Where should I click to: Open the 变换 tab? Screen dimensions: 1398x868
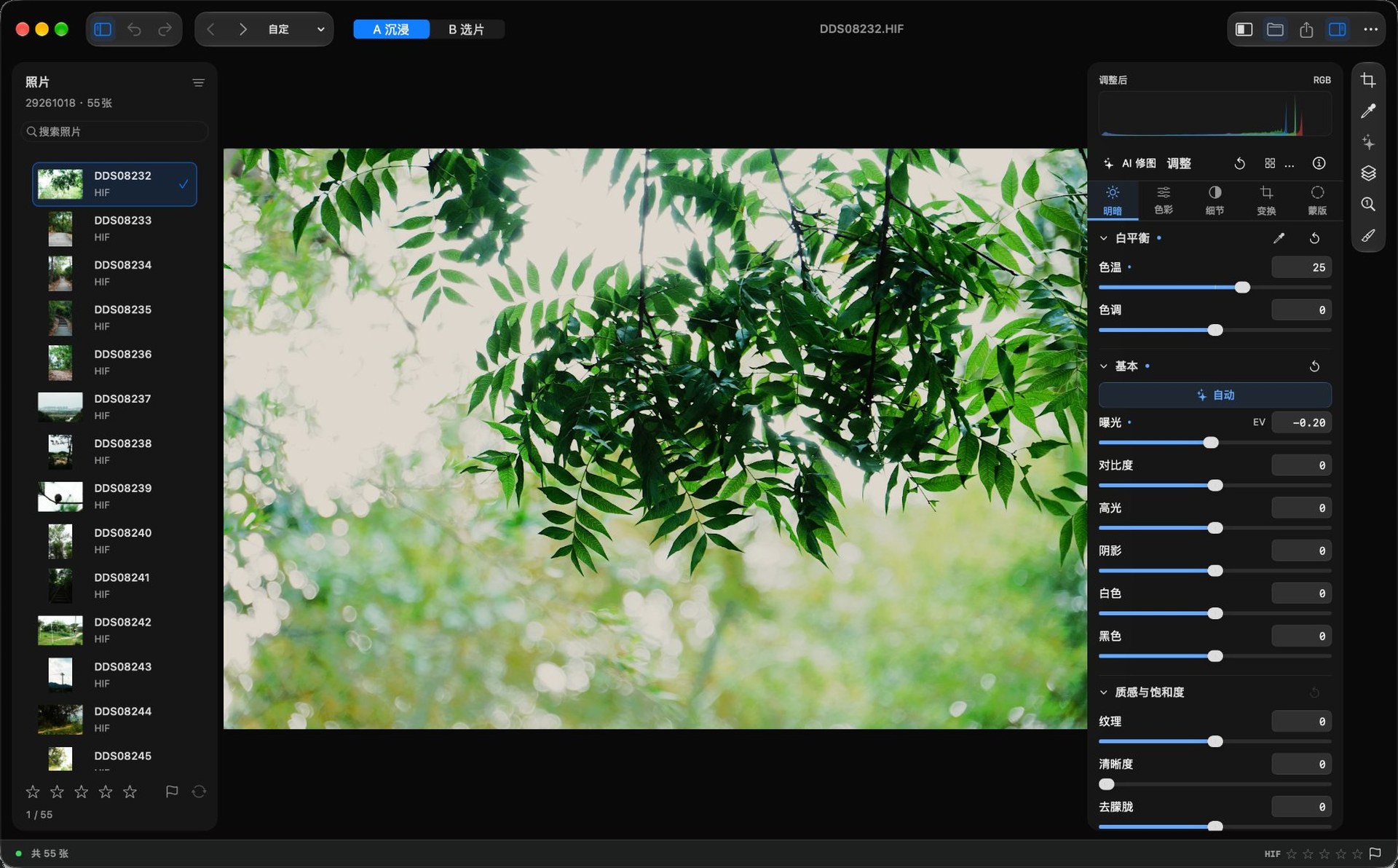click(1266, 200)
